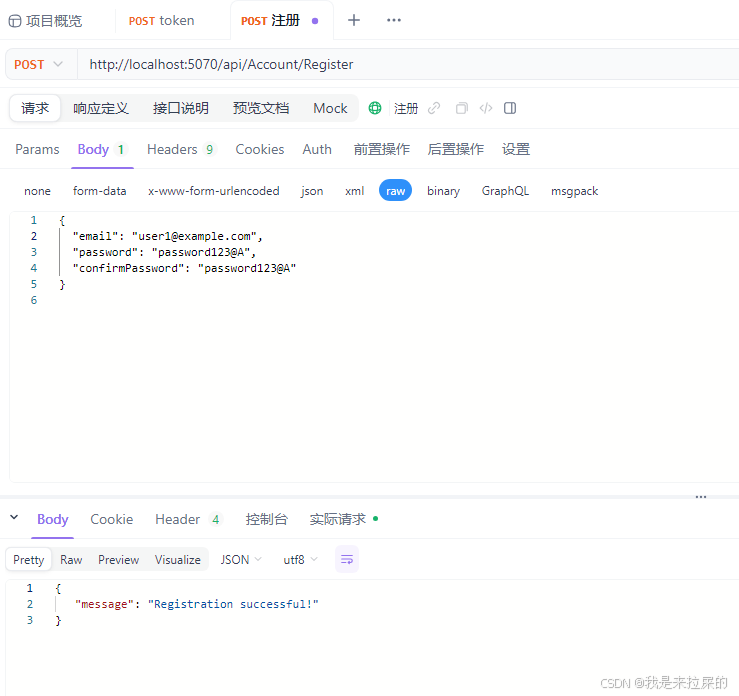Open the 控制台 console tab
This screenshot has width=739, height=696.
point(266,519)
